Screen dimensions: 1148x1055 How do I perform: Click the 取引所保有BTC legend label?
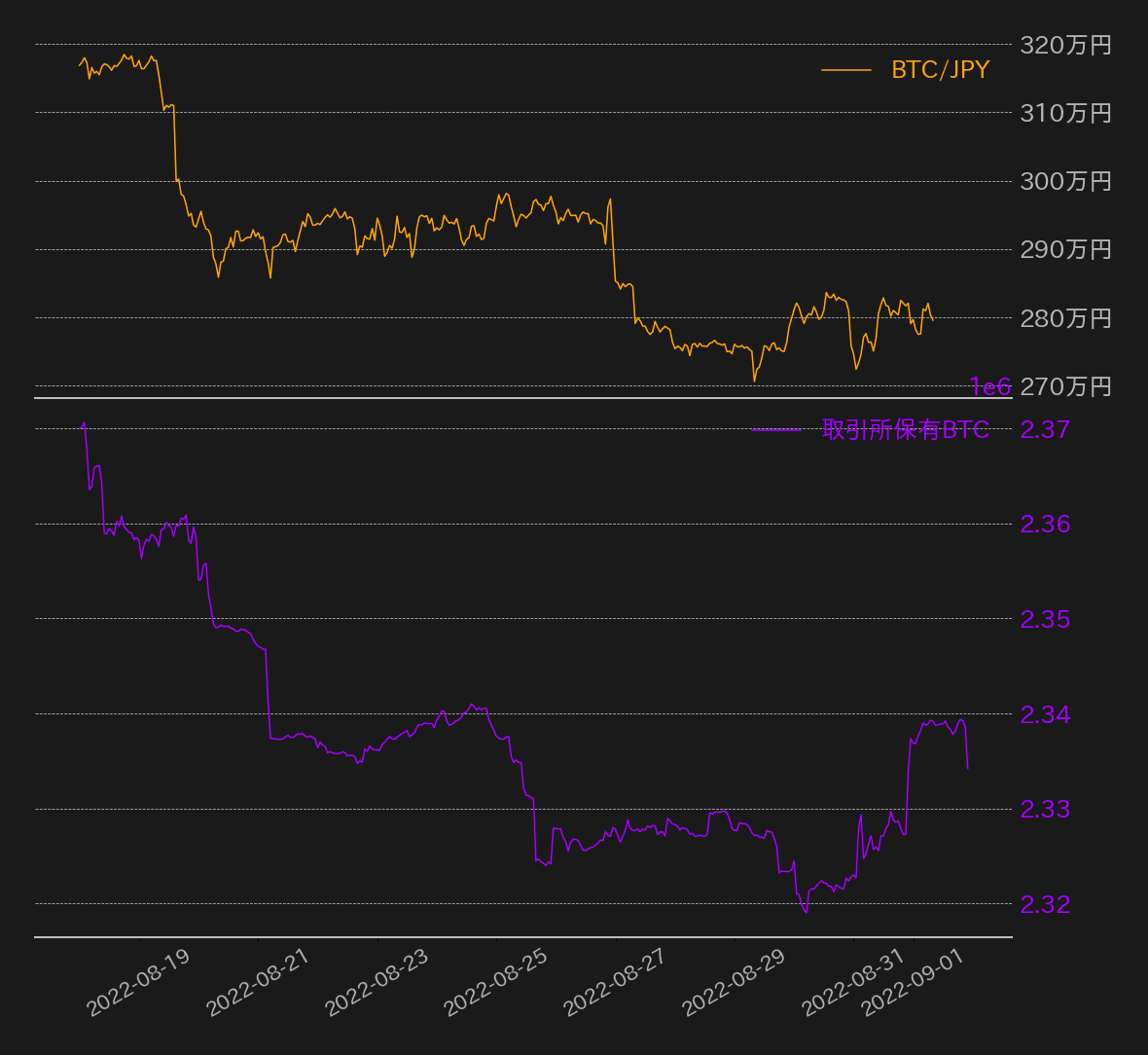coord(905,429)
